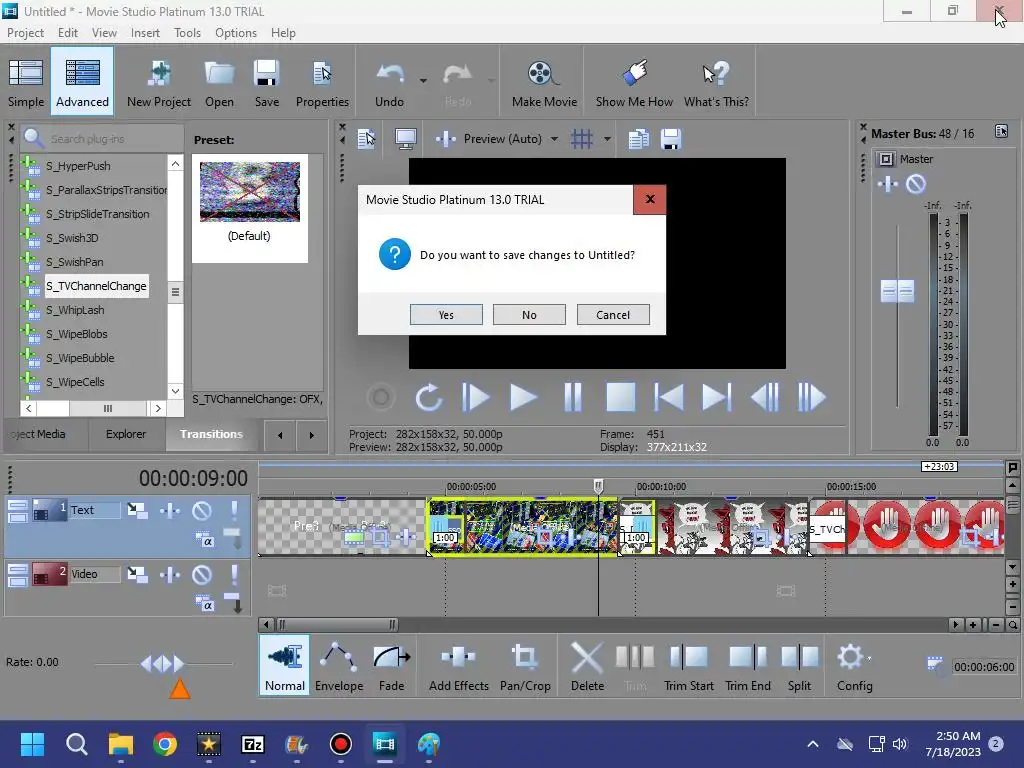Viewport: 1024px width, 768px height.
Task: Click Trim Start icon
Action: pos(688,666)
